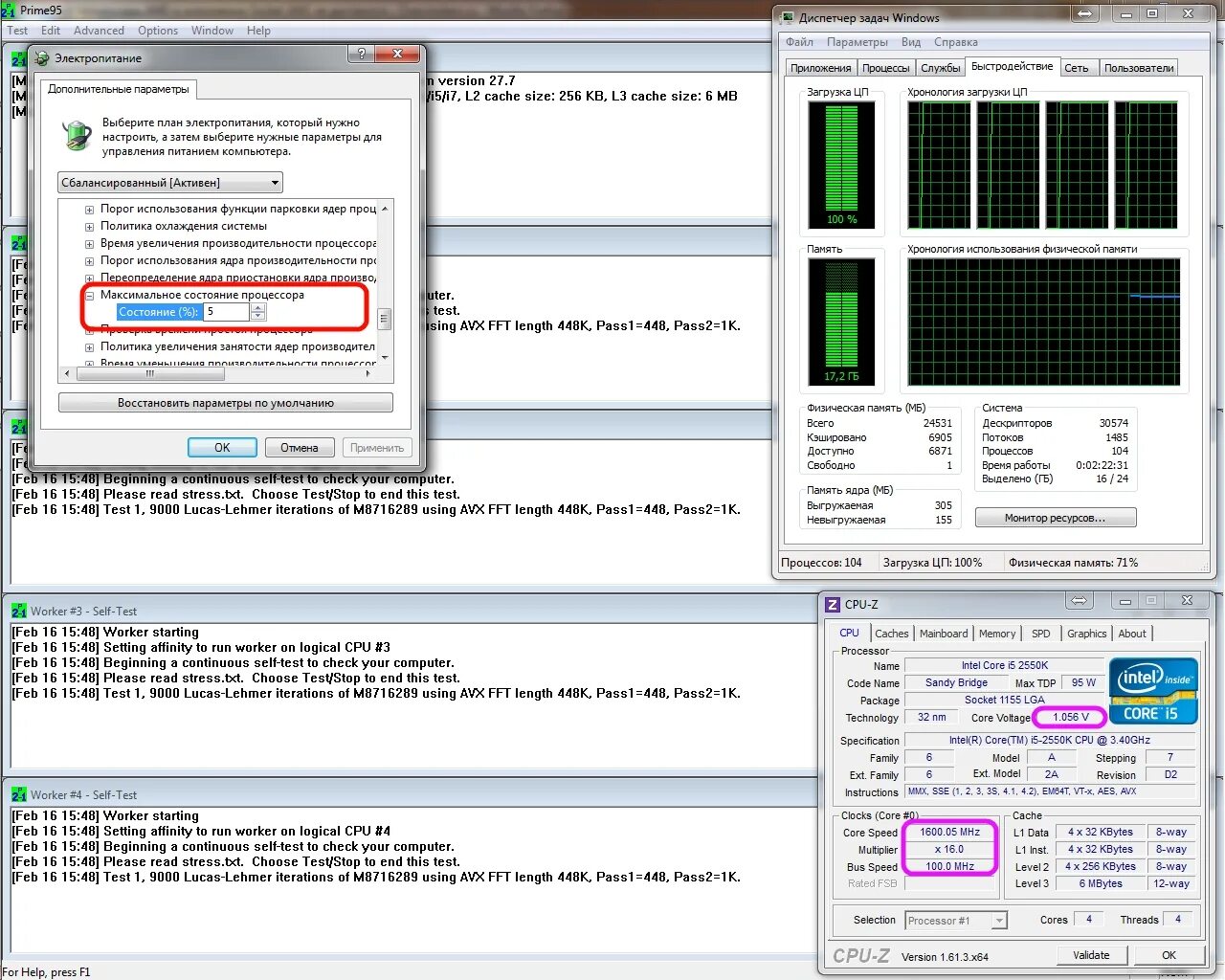Open the Test menu in Prime95
The height and width of the screenshot is (980, 1225).
[x=17, y=31]
